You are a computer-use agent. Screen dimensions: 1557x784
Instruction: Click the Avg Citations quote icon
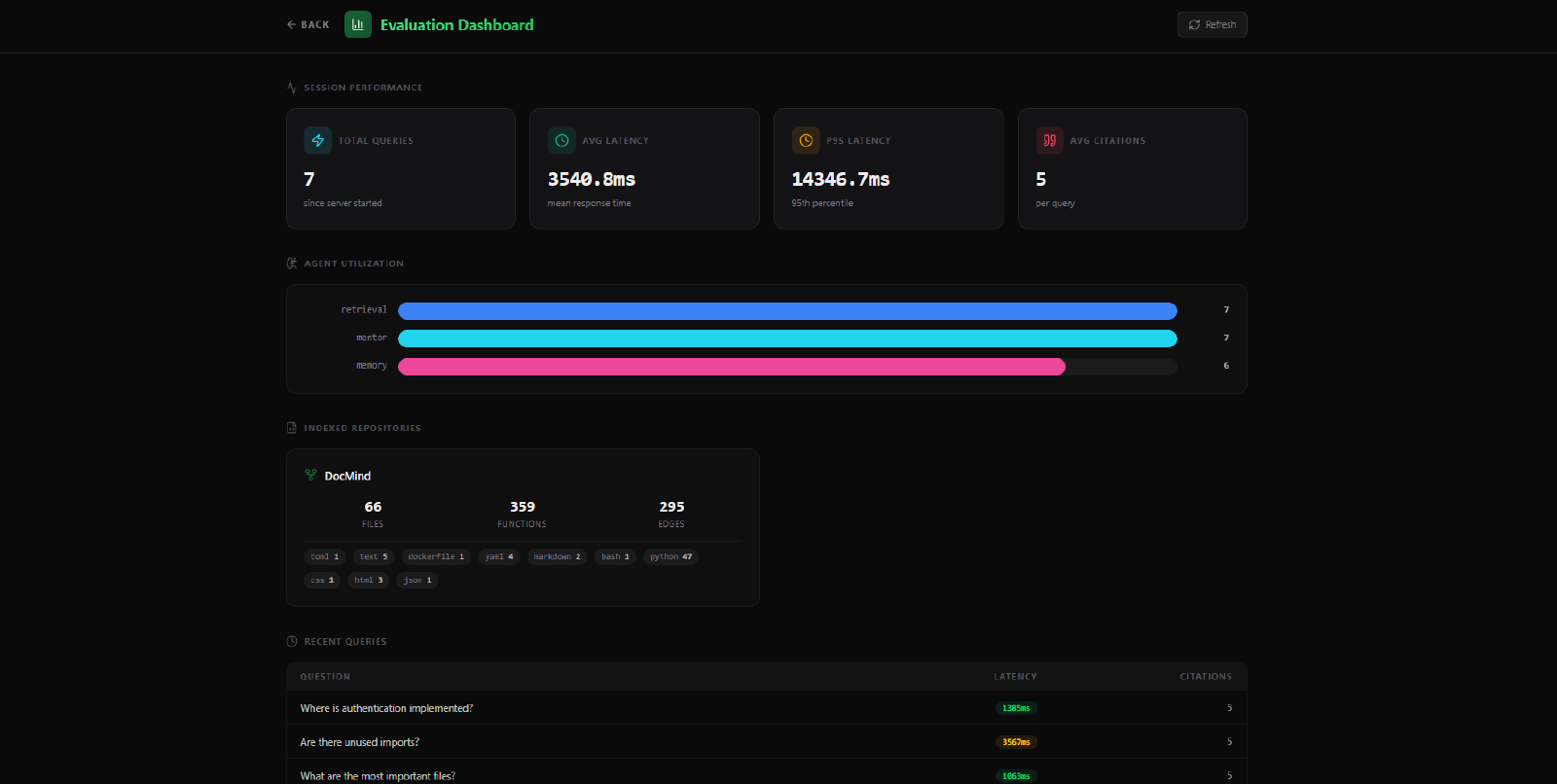pyautogui.click(x=1050, y=140)
